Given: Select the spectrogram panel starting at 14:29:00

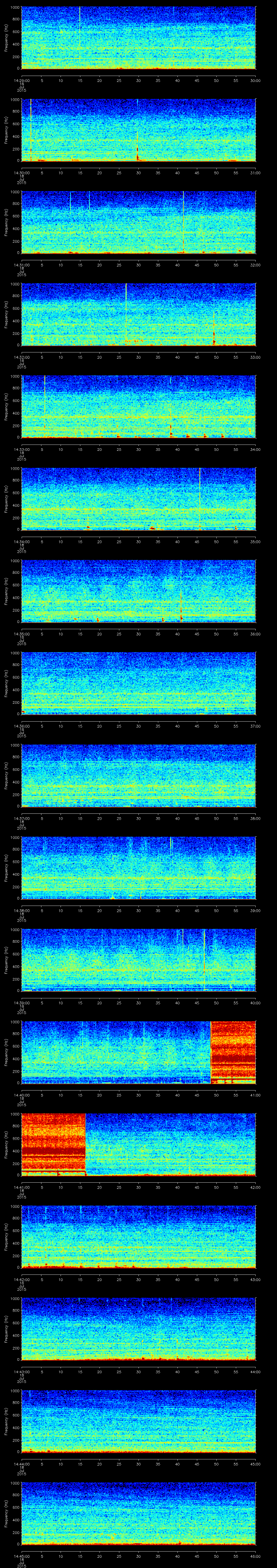Looking at the screenshot, I should click(x=138, y=38).
